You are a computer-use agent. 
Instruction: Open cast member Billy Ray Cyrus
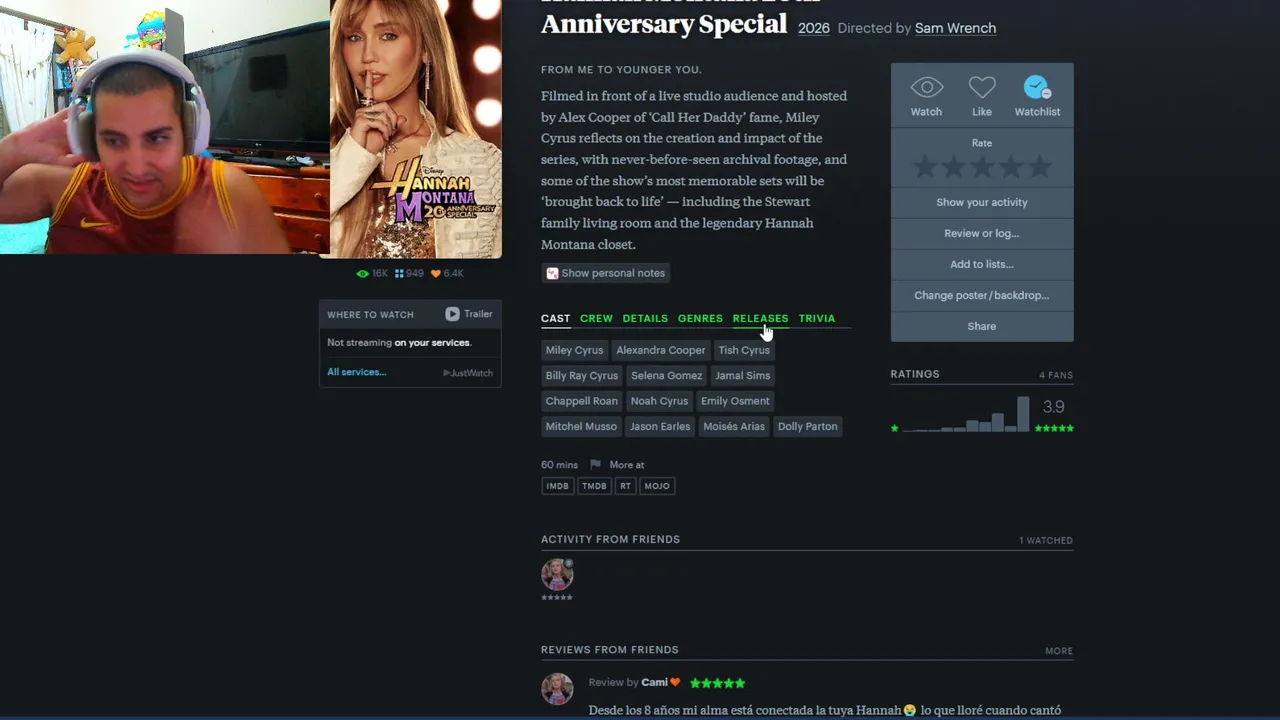click(x=581, y=375)
